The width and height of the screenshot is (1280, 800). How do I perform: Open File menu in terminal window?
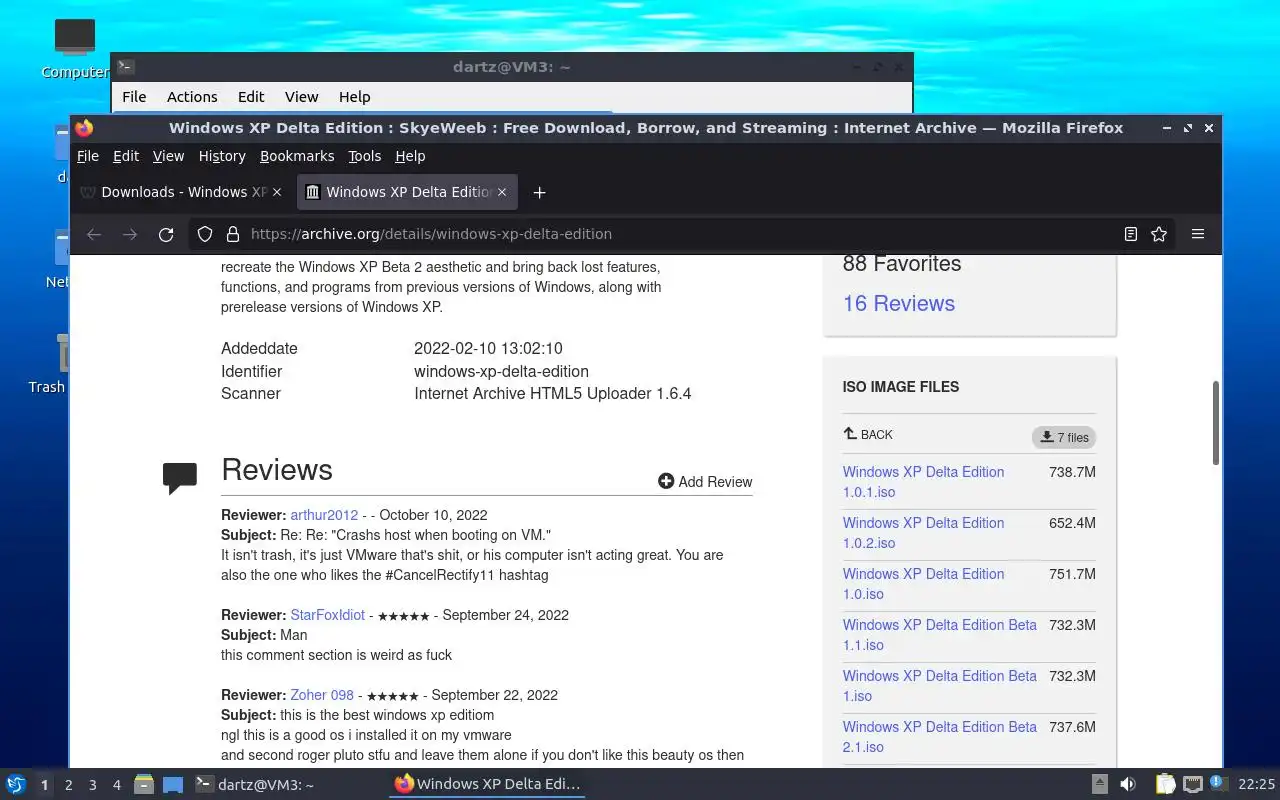tap(134, 97)
